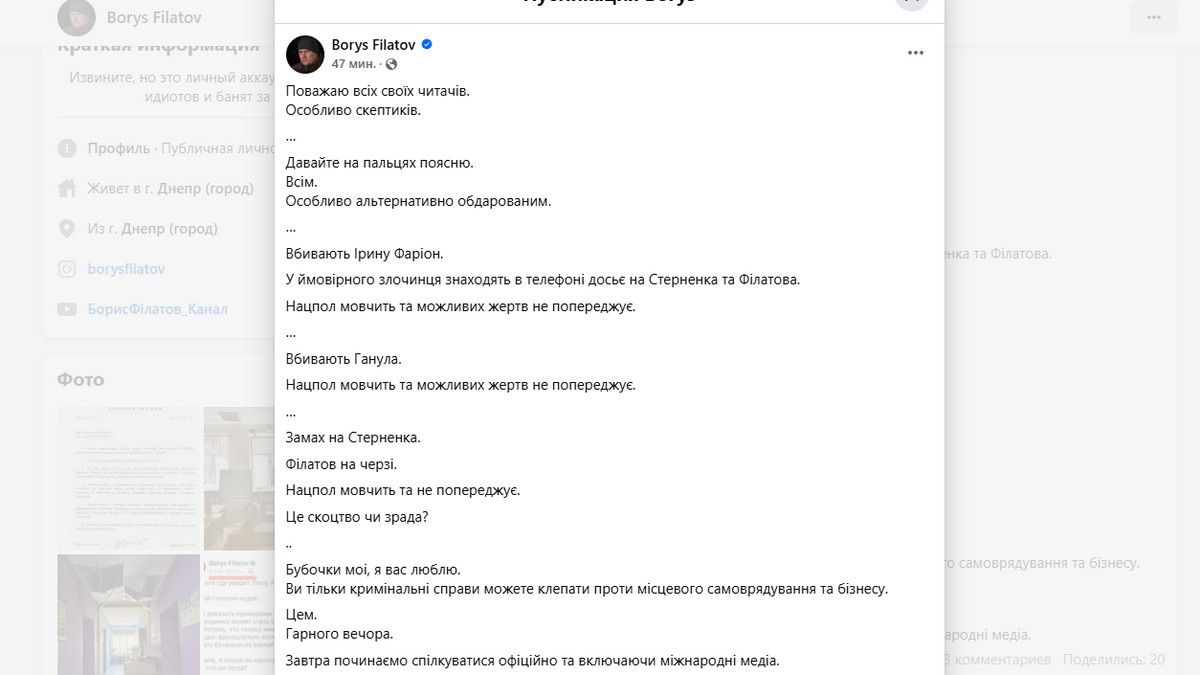Click the blue verified badge next to Borys Filatov
This screenshot has width=1200, height=675.
click(x=426, y=44)
